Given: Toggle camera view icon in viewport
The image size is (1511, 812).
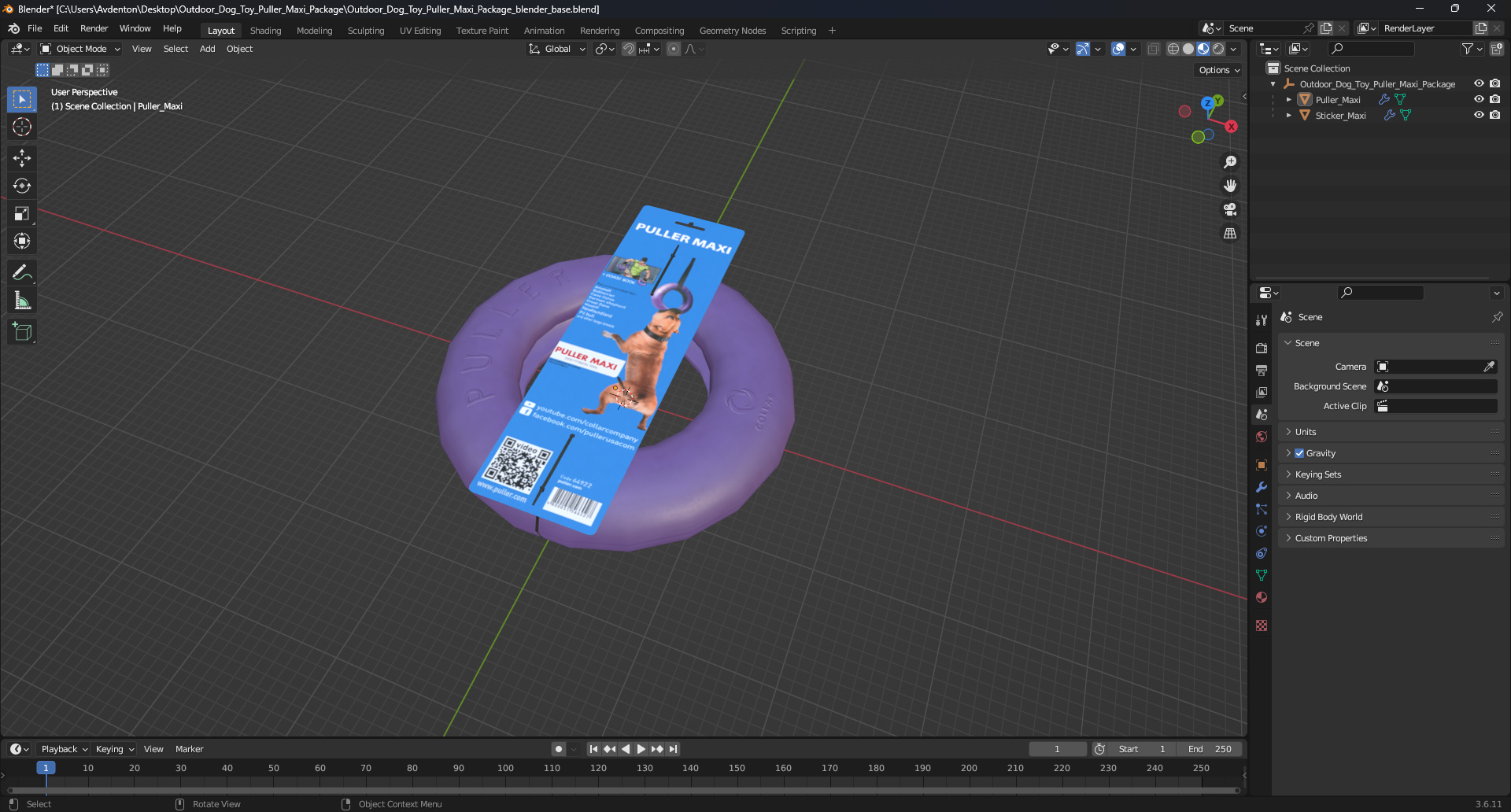Looking at the screenshot, I should tap(1230, 209).
